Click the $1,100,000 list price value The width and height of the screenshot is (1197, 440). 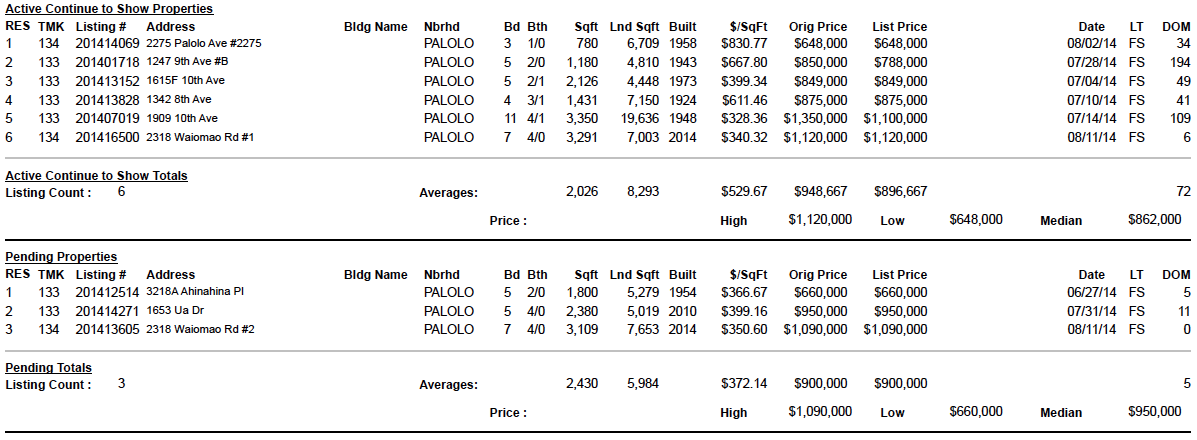point(895,118)
